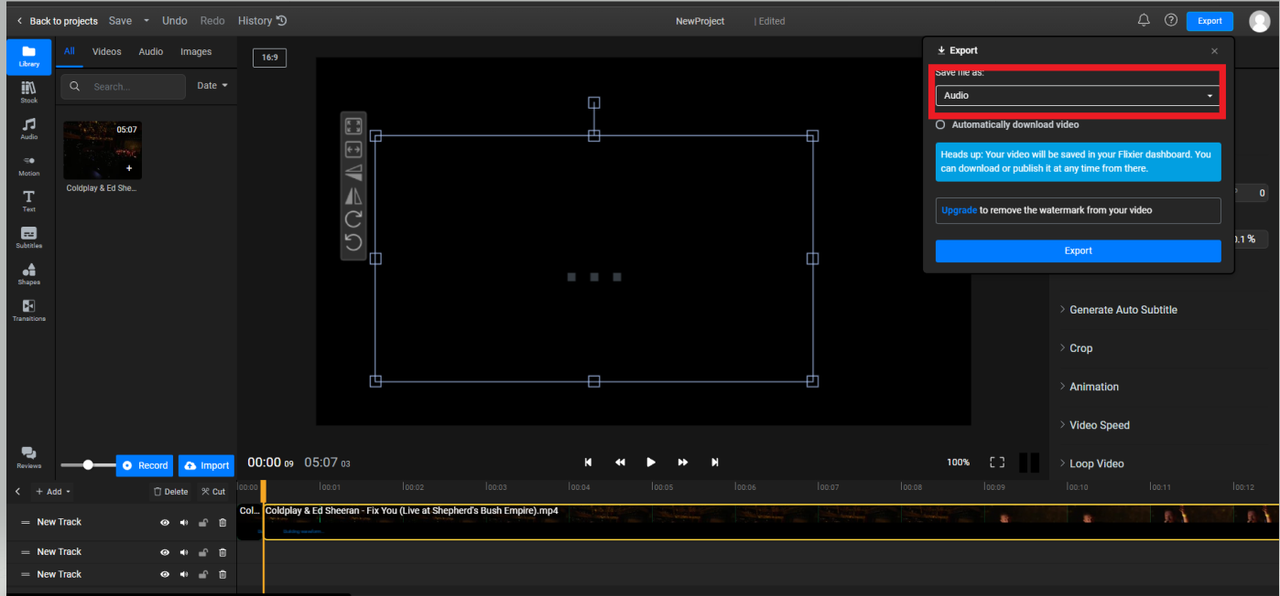Enable Automatically download video option

click(940, 125)
